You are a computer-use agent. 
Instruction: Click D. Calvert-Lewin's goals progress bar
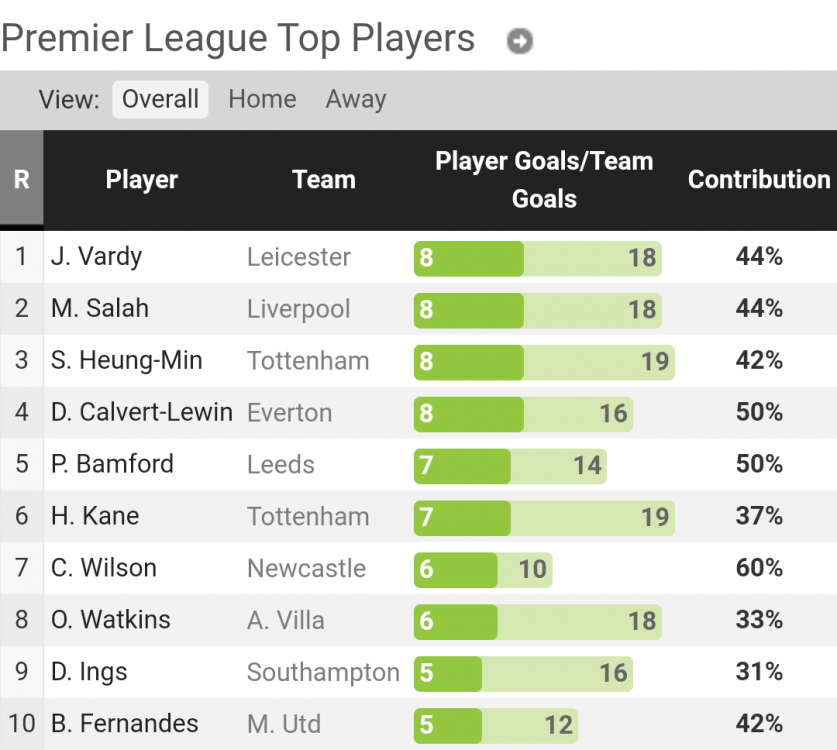(x=523, y=413)
